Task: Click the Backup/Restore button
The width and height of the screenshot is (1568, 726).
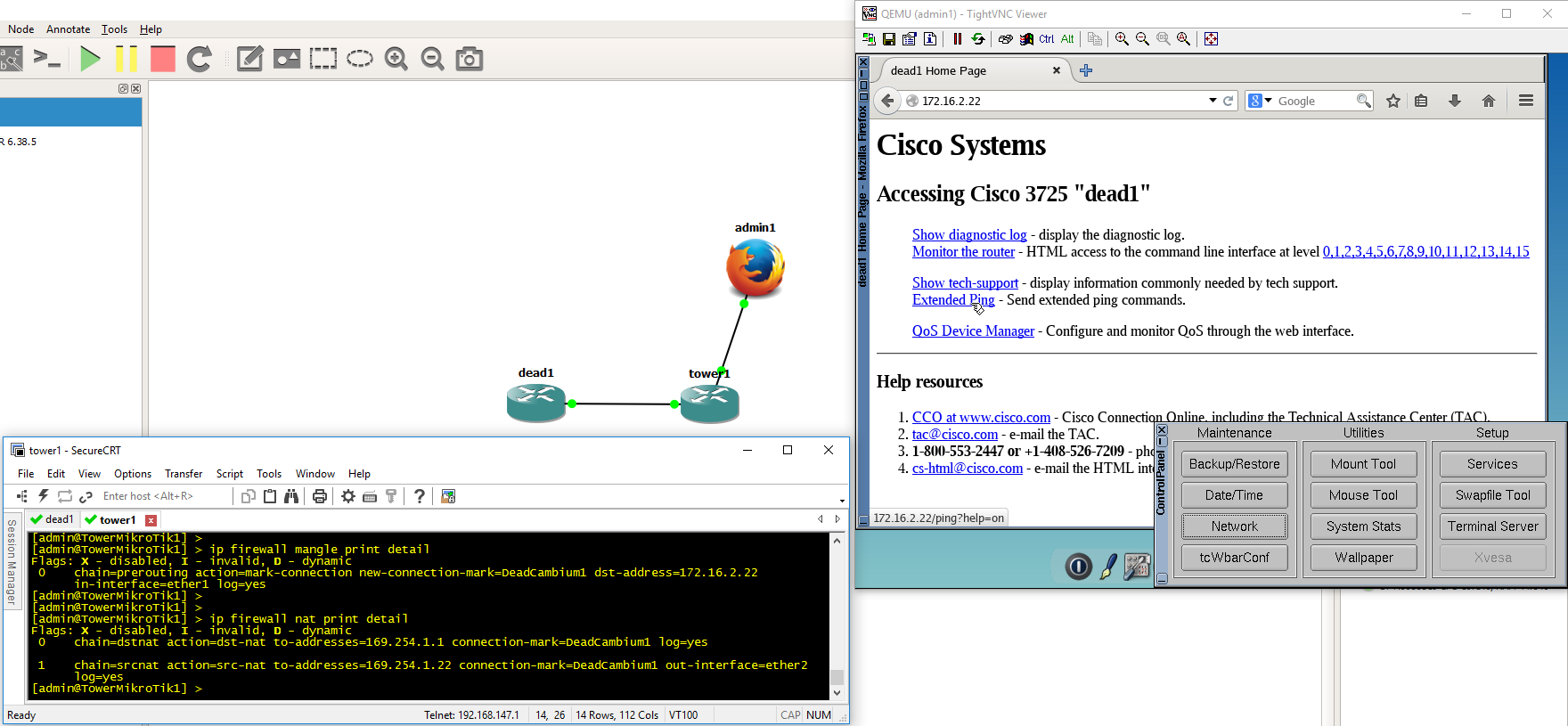Action: pyautogui.click(x=1235, y=464)
